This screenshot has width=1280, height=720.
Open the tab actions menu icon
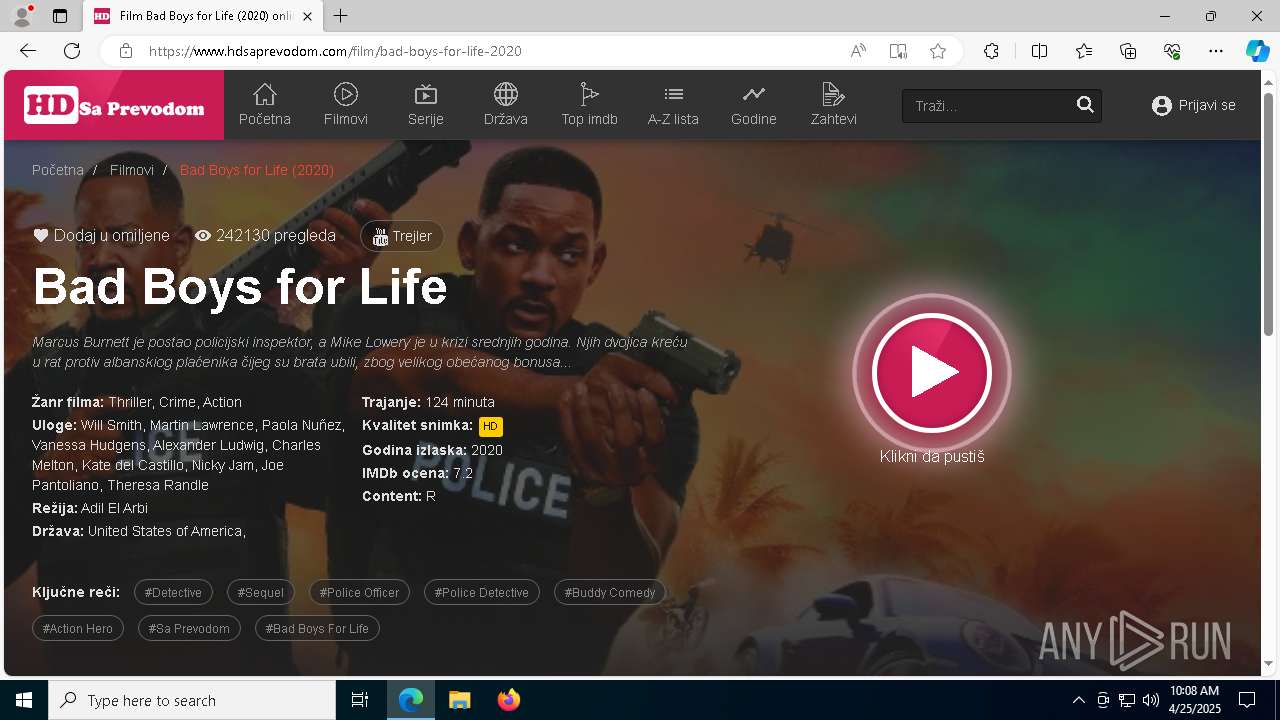(x=59, y=16)
